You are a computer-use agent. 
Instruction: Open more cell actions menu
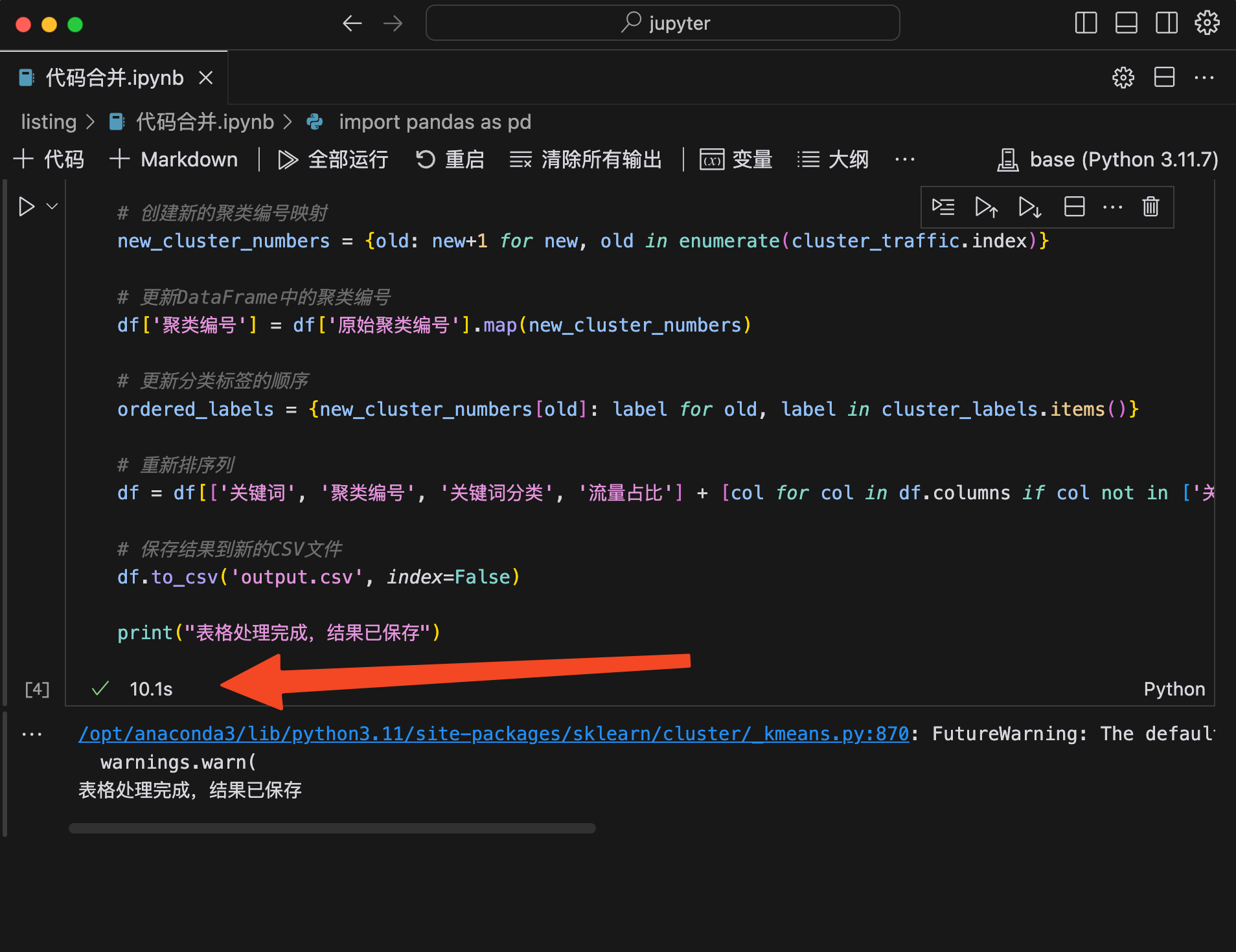pyautogui.click(x=1112, y=207)
